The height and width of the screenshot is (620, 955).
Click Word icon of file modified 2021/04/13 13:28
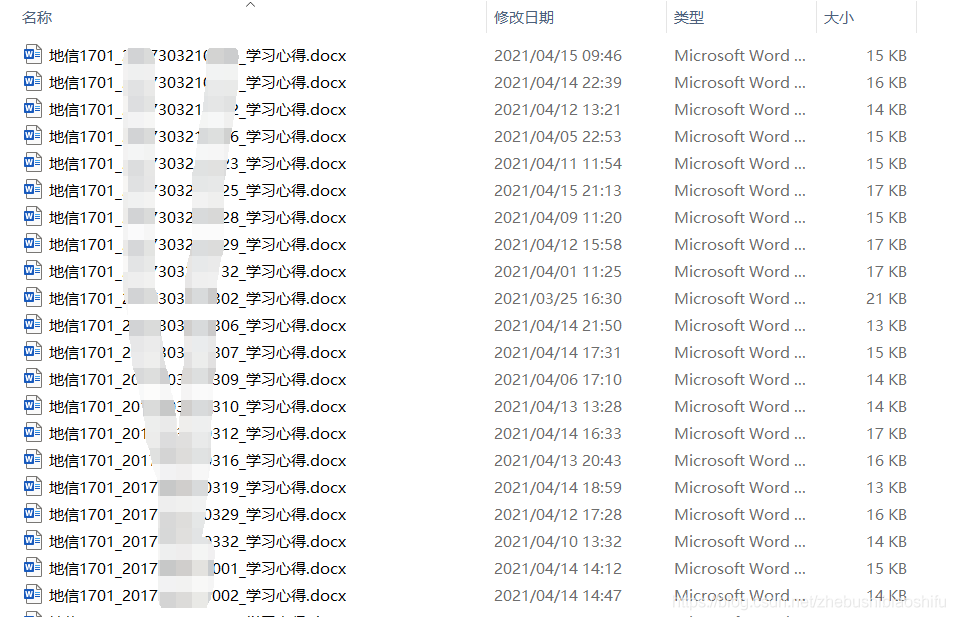click(x=33, y=405)
